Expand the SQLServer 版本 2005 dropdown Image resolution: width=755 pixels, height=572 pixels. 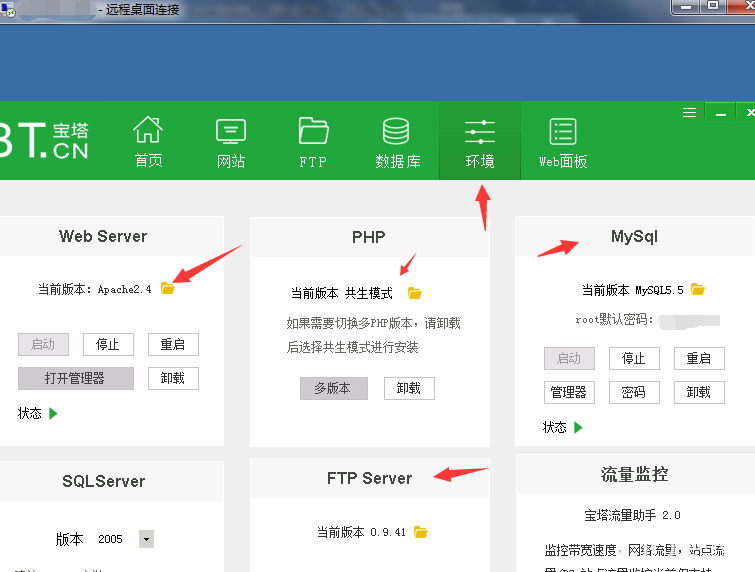pos(146,539)
